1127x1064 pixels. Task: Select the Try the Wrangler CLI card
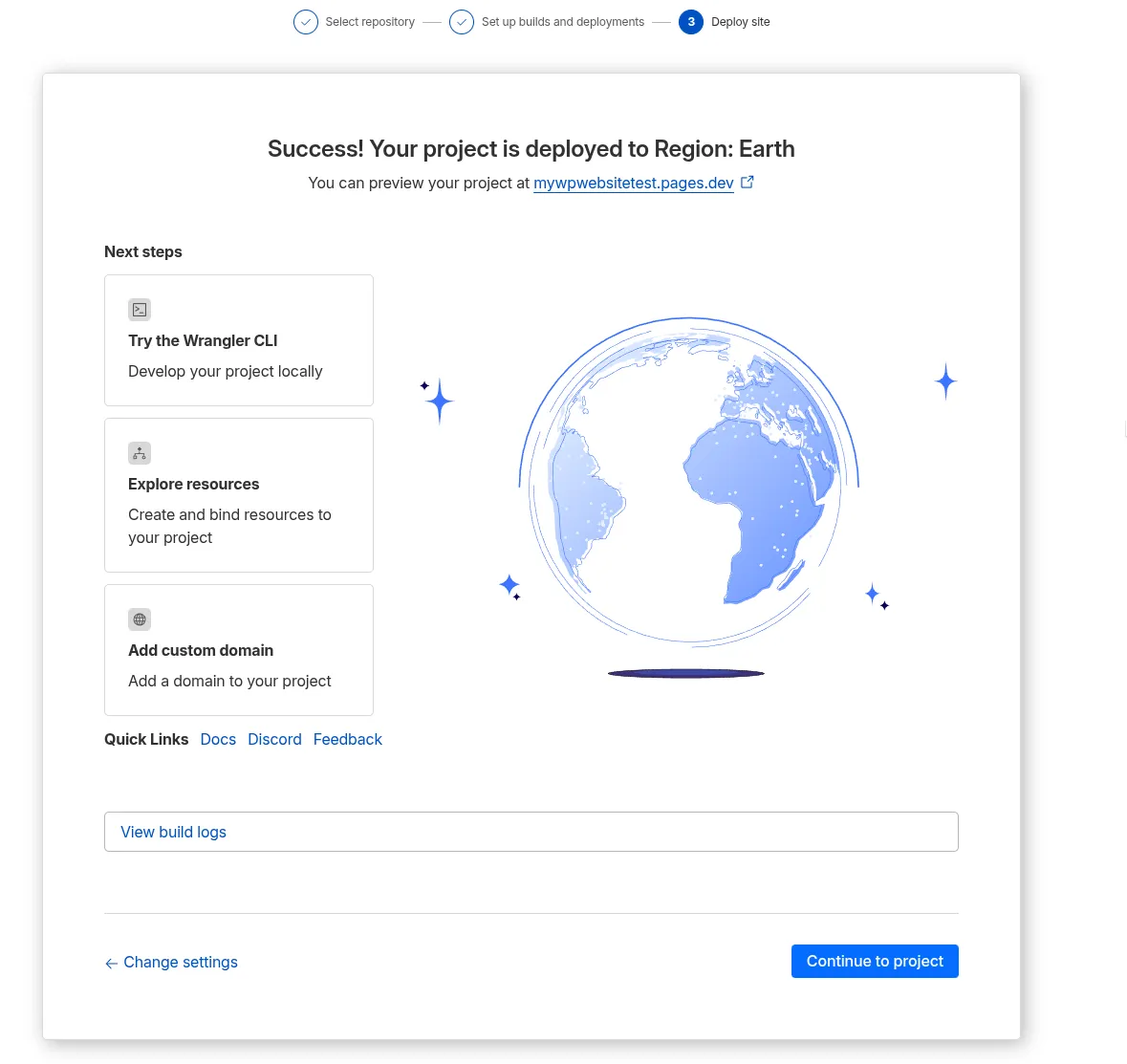238,340
